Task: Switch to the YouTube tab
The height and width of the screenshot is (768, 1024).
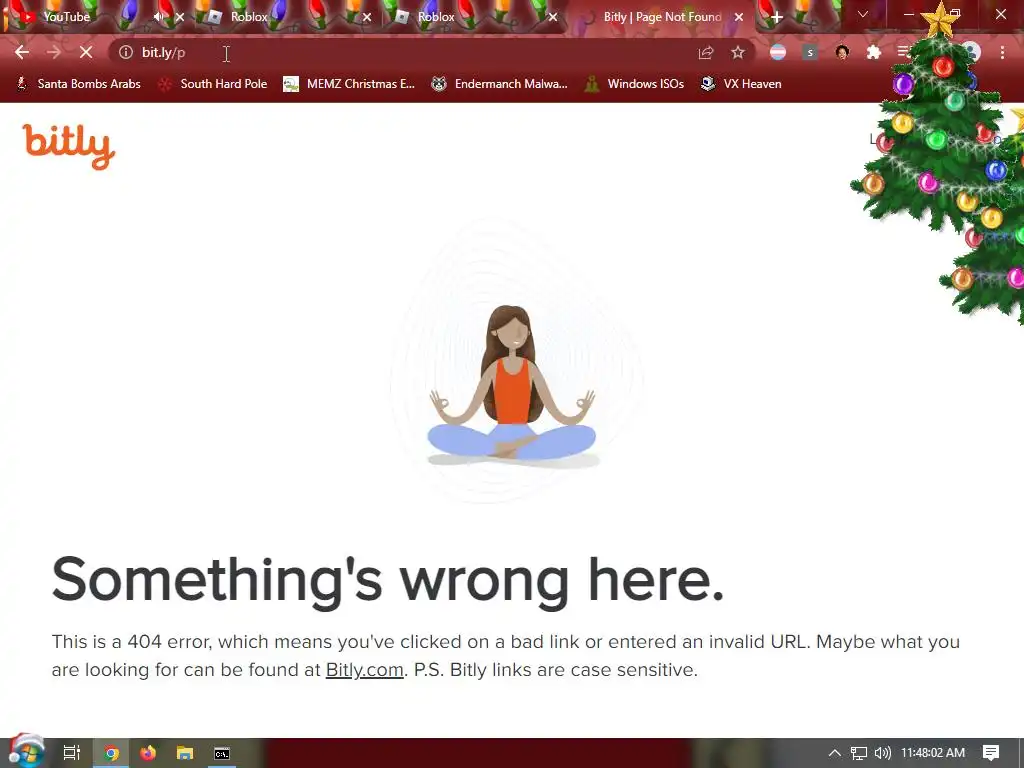Action: tap(65, 17)
